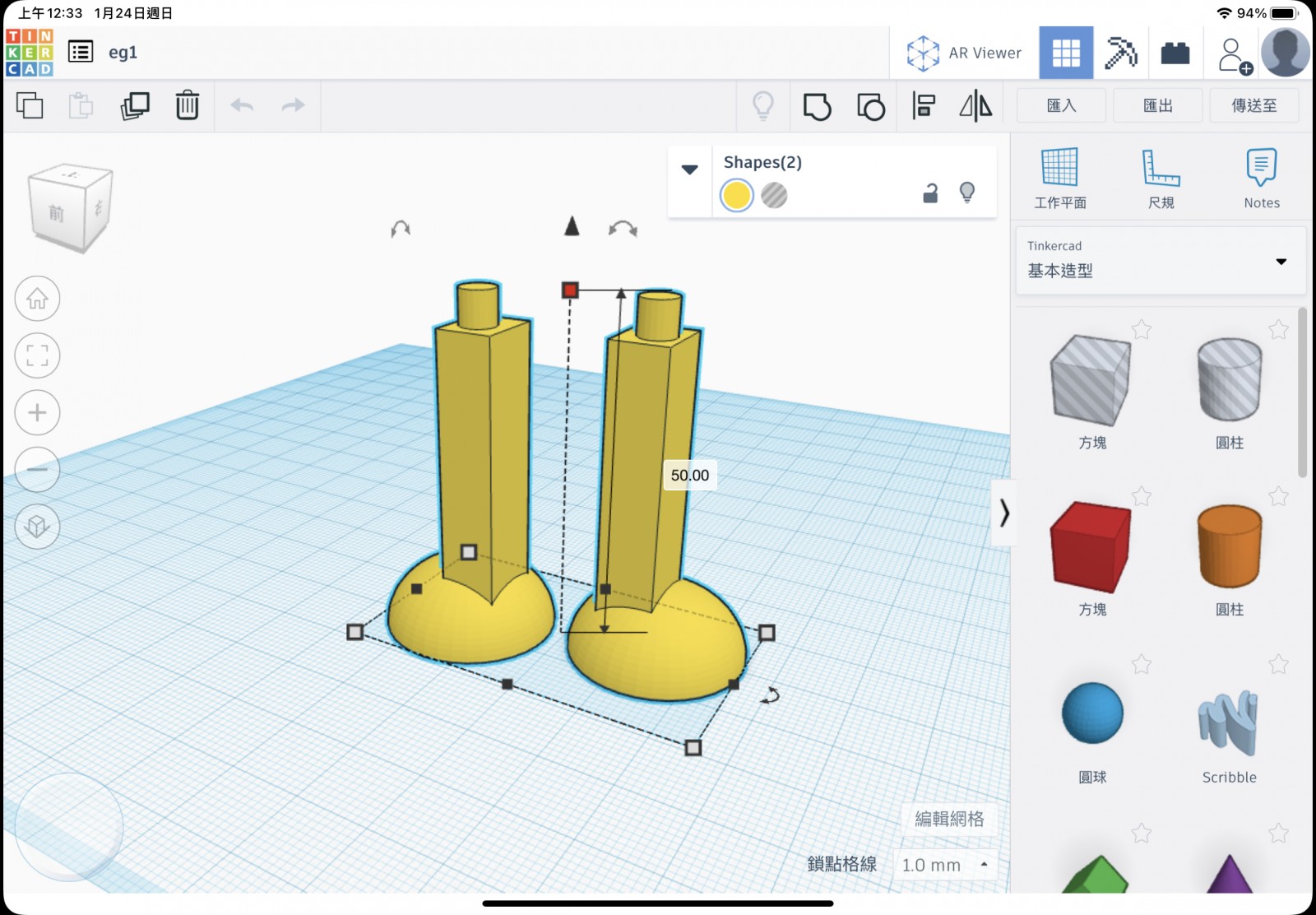The image size is (1316, 915).
Task: Hide selected shapes via inspector lightbulb
Action: point(967,193)
